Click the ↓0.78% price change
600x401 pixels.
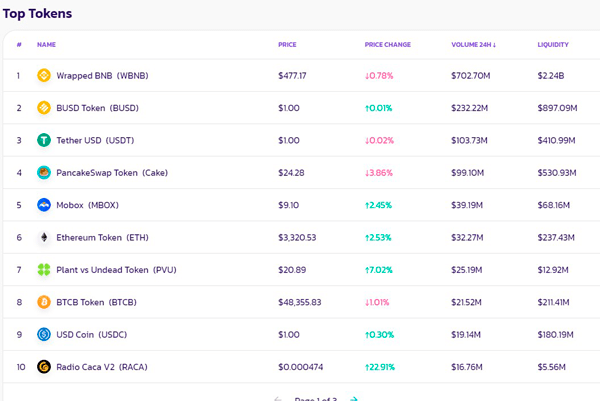tap(379, 76)
